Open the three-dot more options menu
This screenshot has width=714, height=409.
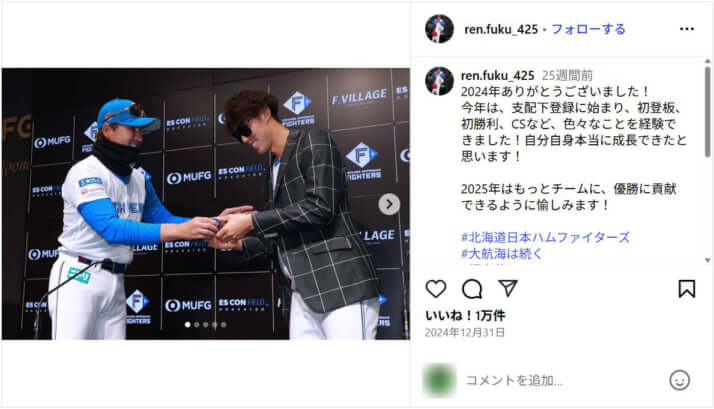pos(687,29)
